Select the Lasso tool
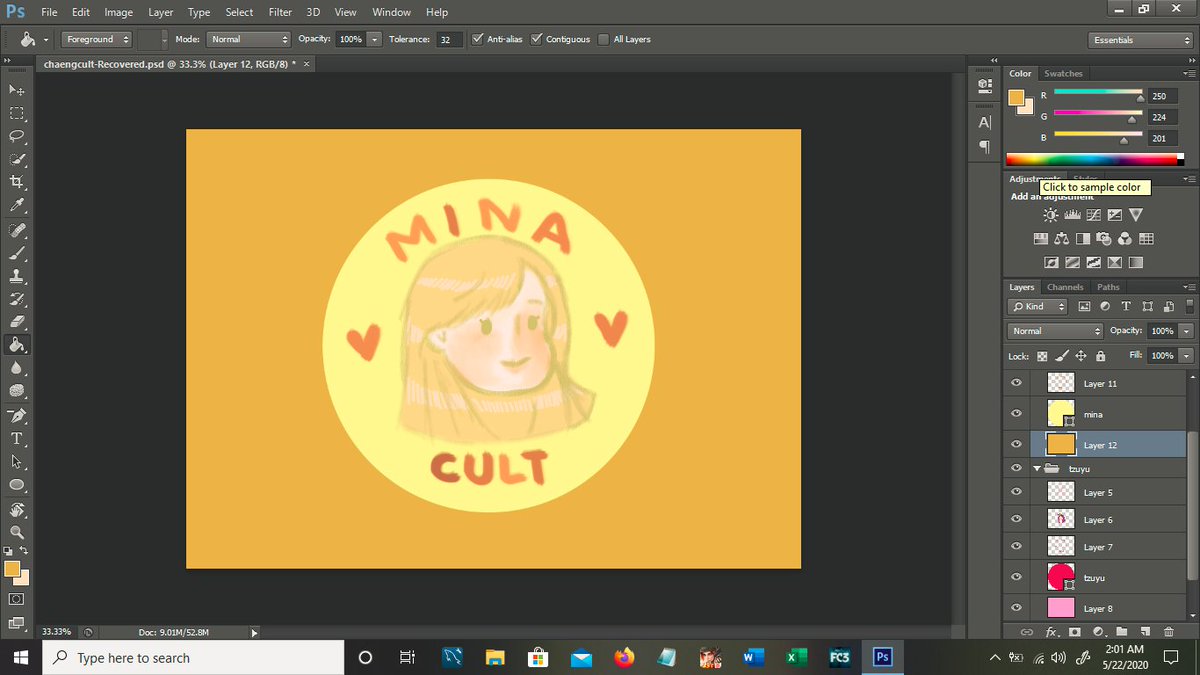The width and height of the screenshot is (1200, 675). 17,136
